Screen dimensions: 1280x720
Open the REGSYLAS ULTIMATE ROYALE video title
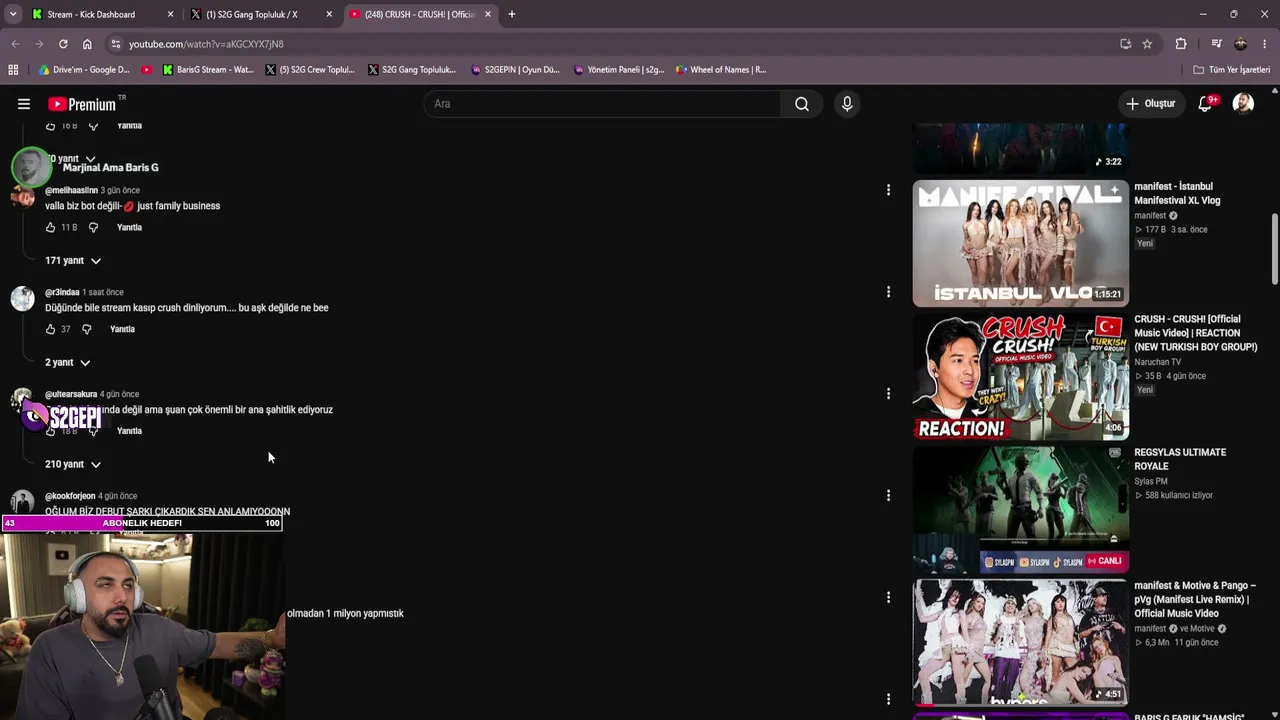pyautogui.click(x=1180, y=459)
